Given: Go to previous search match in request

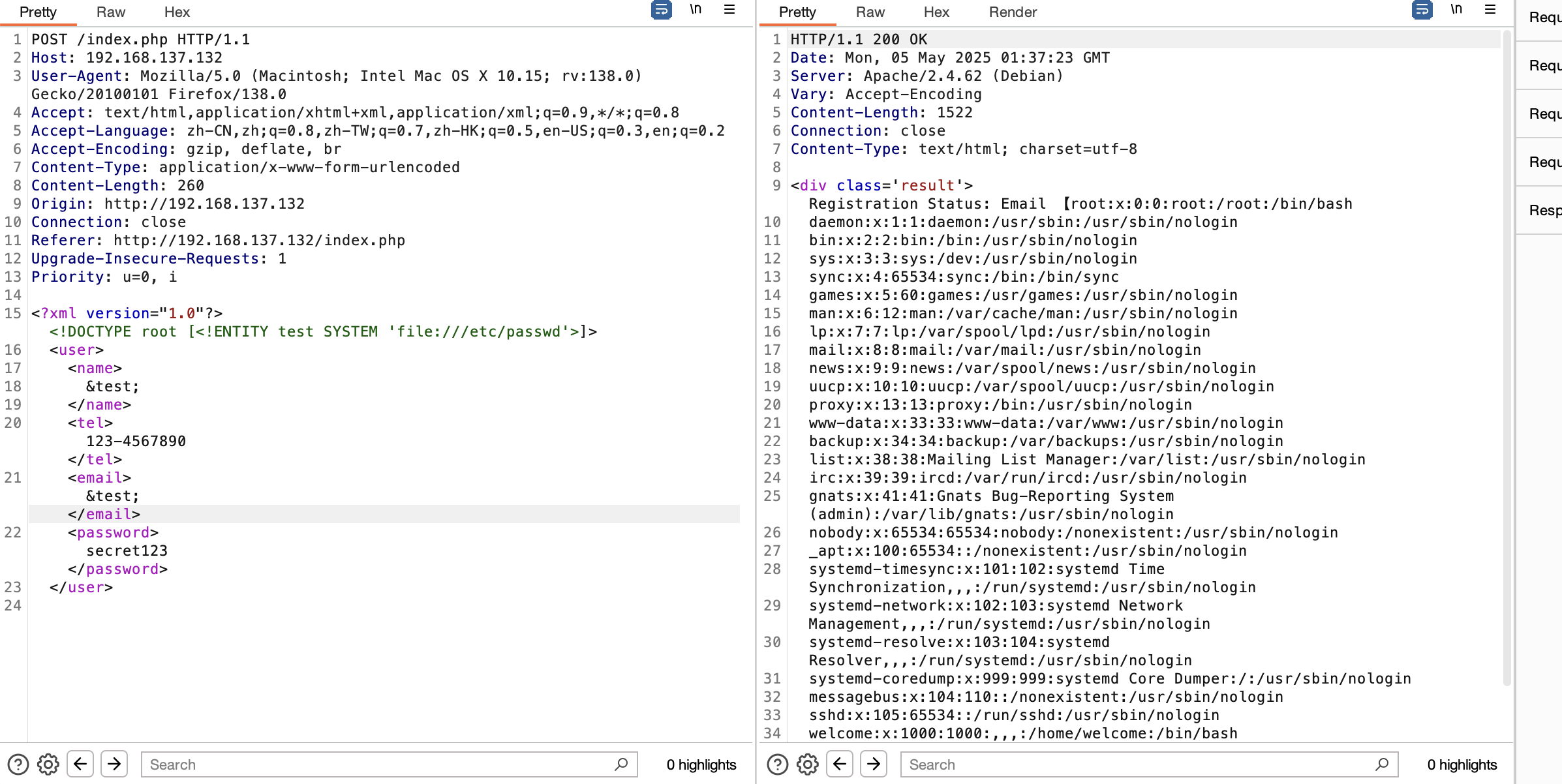Looking at the screenshot, I should pyautogui.click(x=80, y=764).
